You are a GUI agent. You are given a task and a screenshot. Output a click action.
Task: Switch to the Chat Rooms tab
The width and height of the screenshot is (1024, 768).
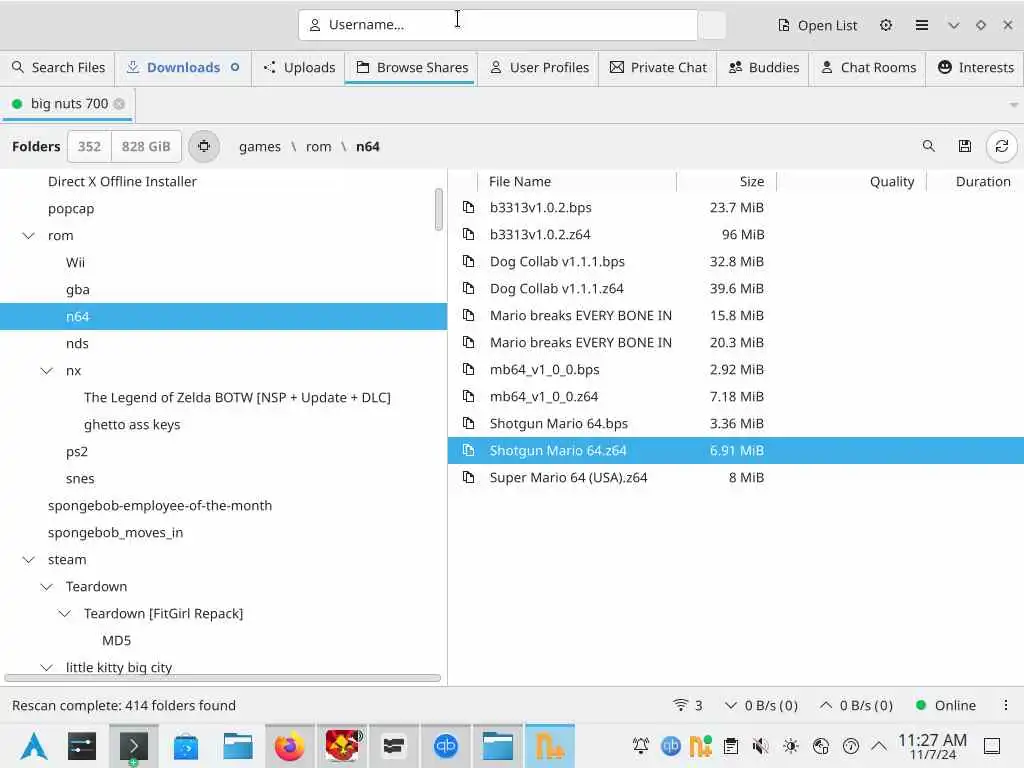point(868,67)
